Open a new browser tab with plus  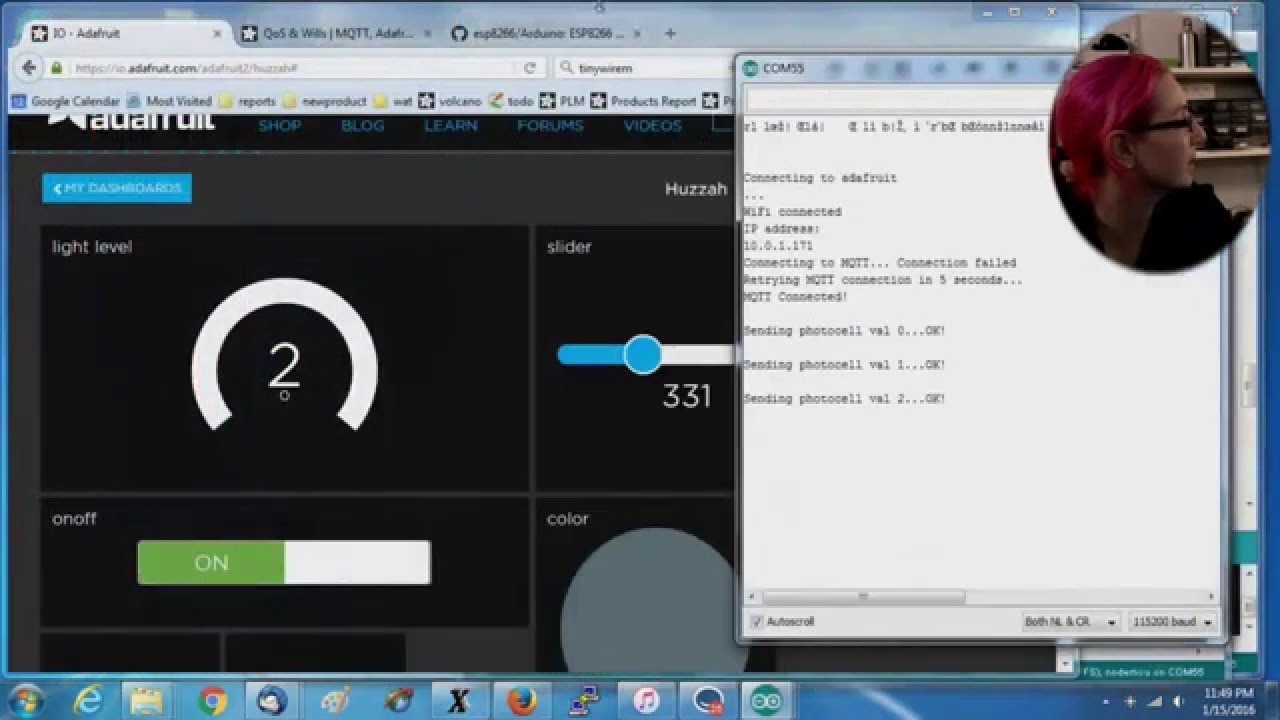pos(670,33)
